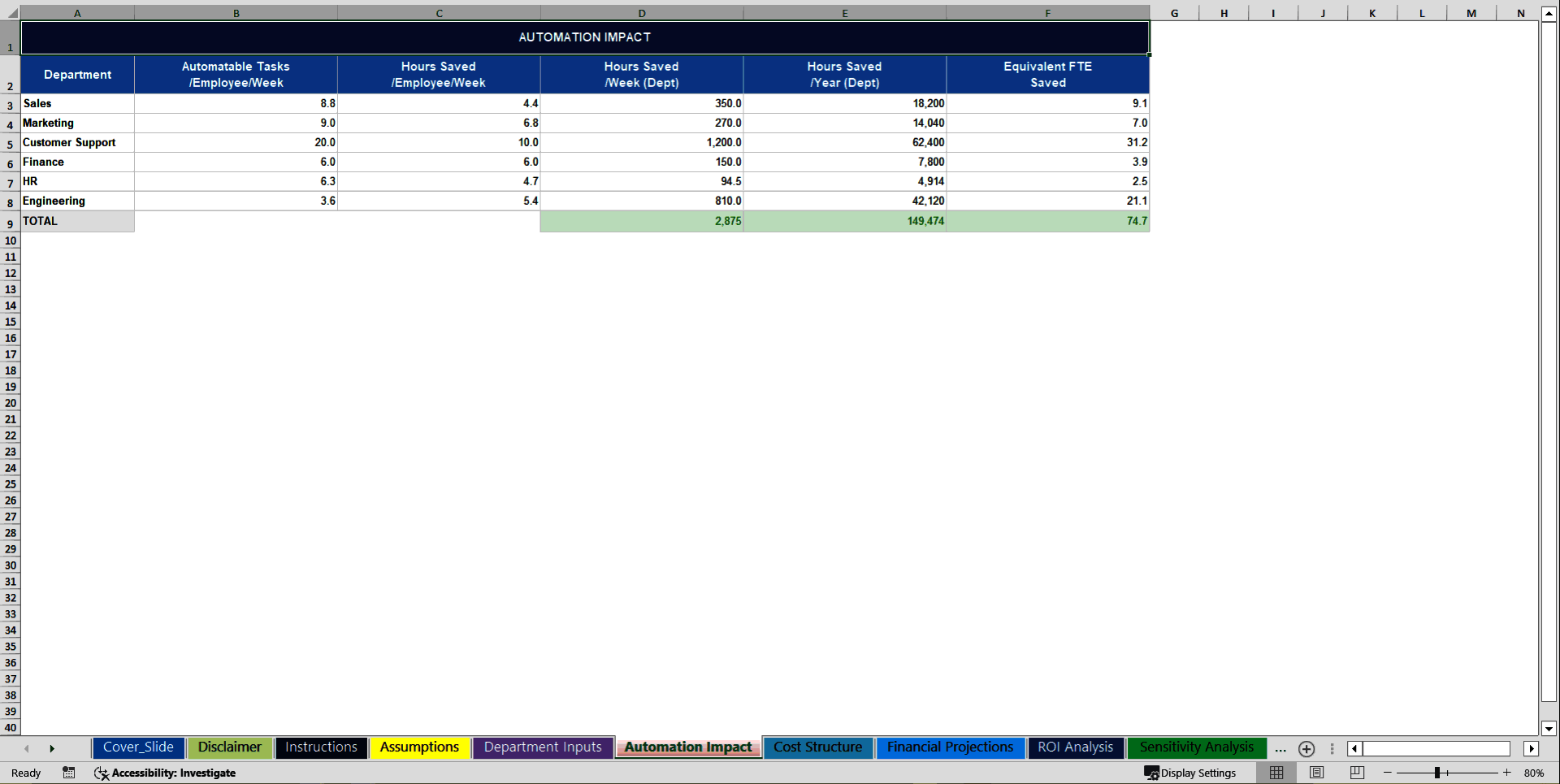Switch to the Sensitivity Analysis sheet
Image resolution: width=1560 pixels, height=784 pixels.
pyautogui.click(x=1196, y=747)
